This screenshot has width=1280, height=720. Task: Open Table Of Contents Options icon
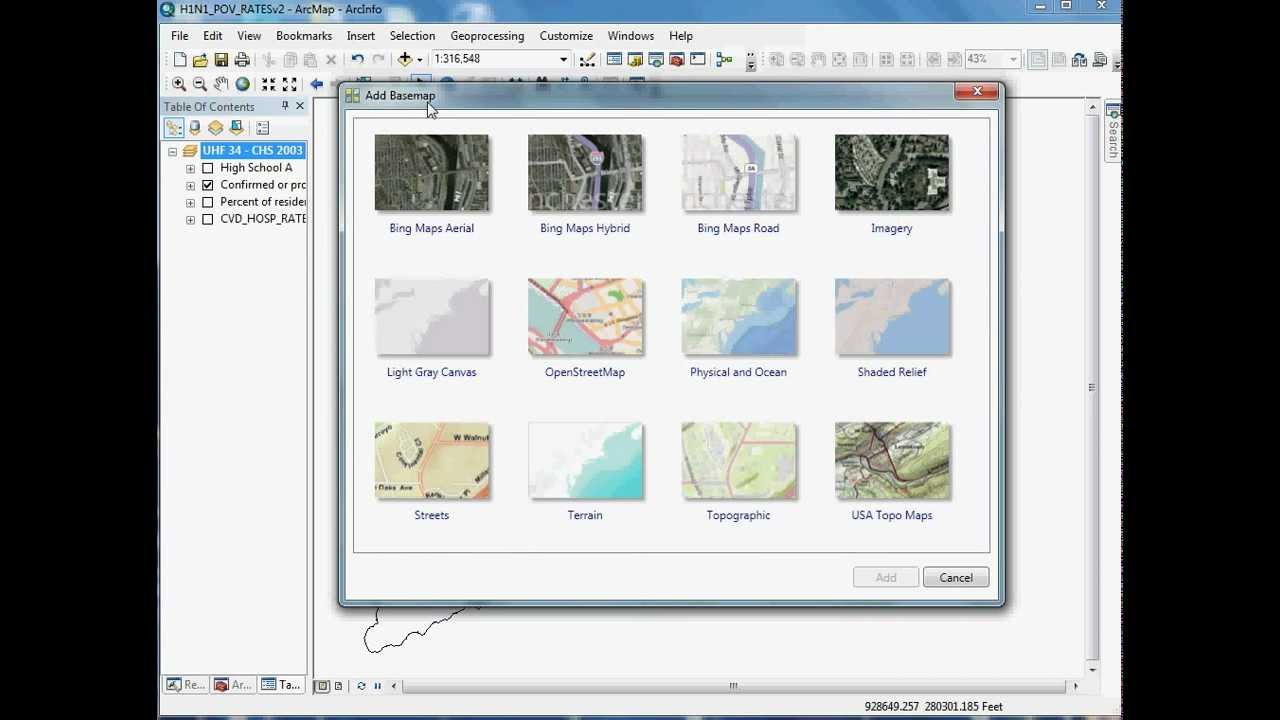pyautogui.click(x=262, y=128)
